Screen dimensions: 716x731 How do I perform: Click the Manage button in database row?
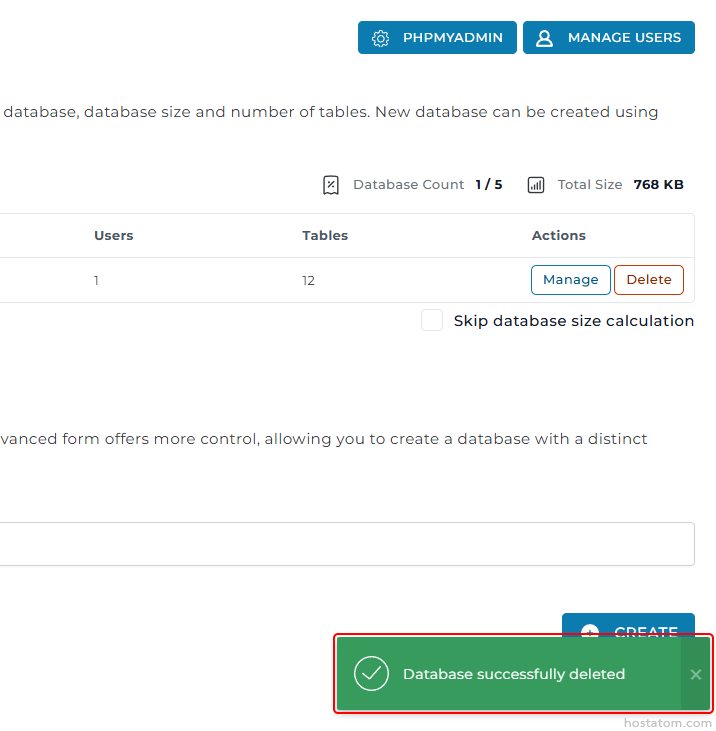click(571, 280)
